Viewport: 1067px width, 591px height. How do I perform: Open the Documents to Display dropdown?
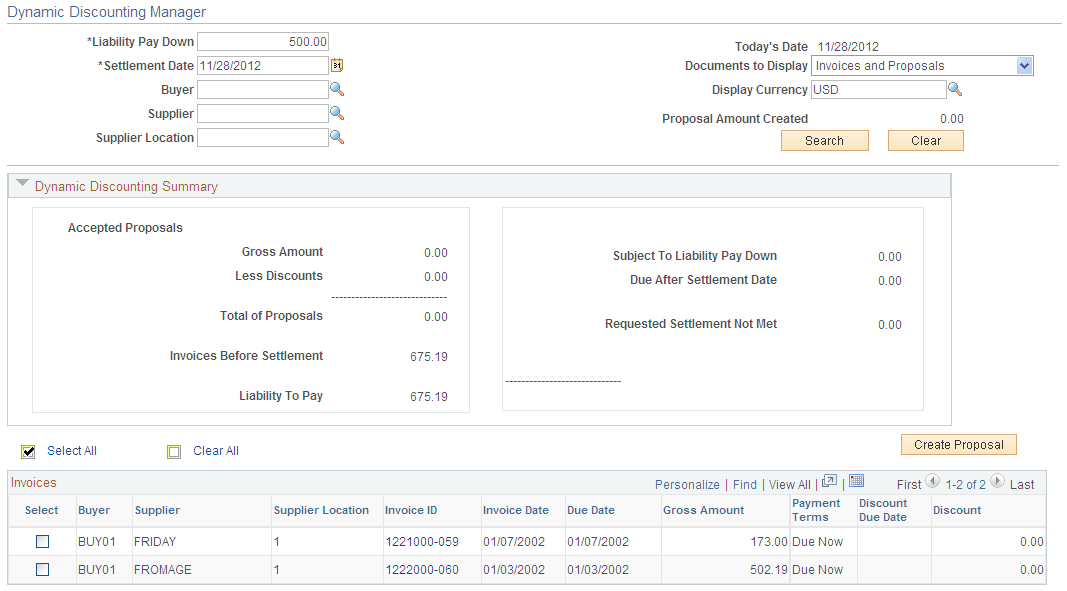click(x=1022, y=65)
